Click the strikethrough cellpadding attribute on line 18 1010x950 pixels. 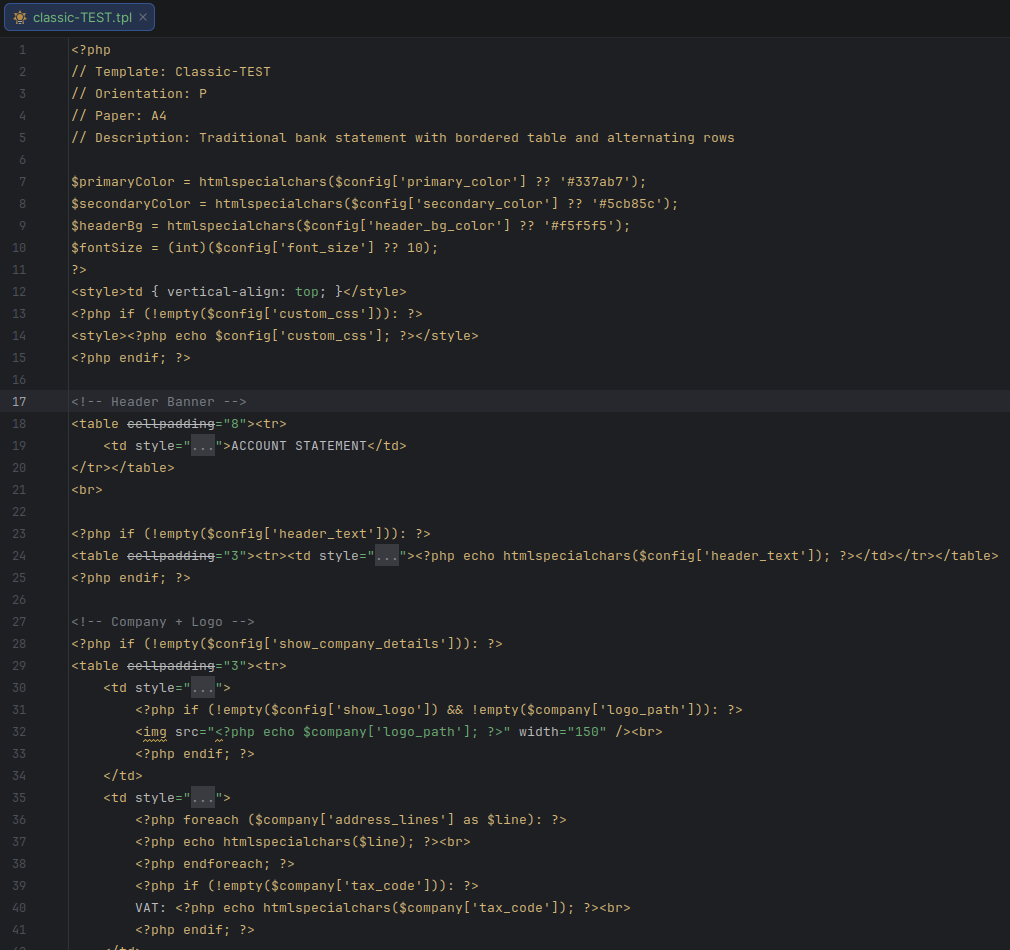click(x=173, y=423)
